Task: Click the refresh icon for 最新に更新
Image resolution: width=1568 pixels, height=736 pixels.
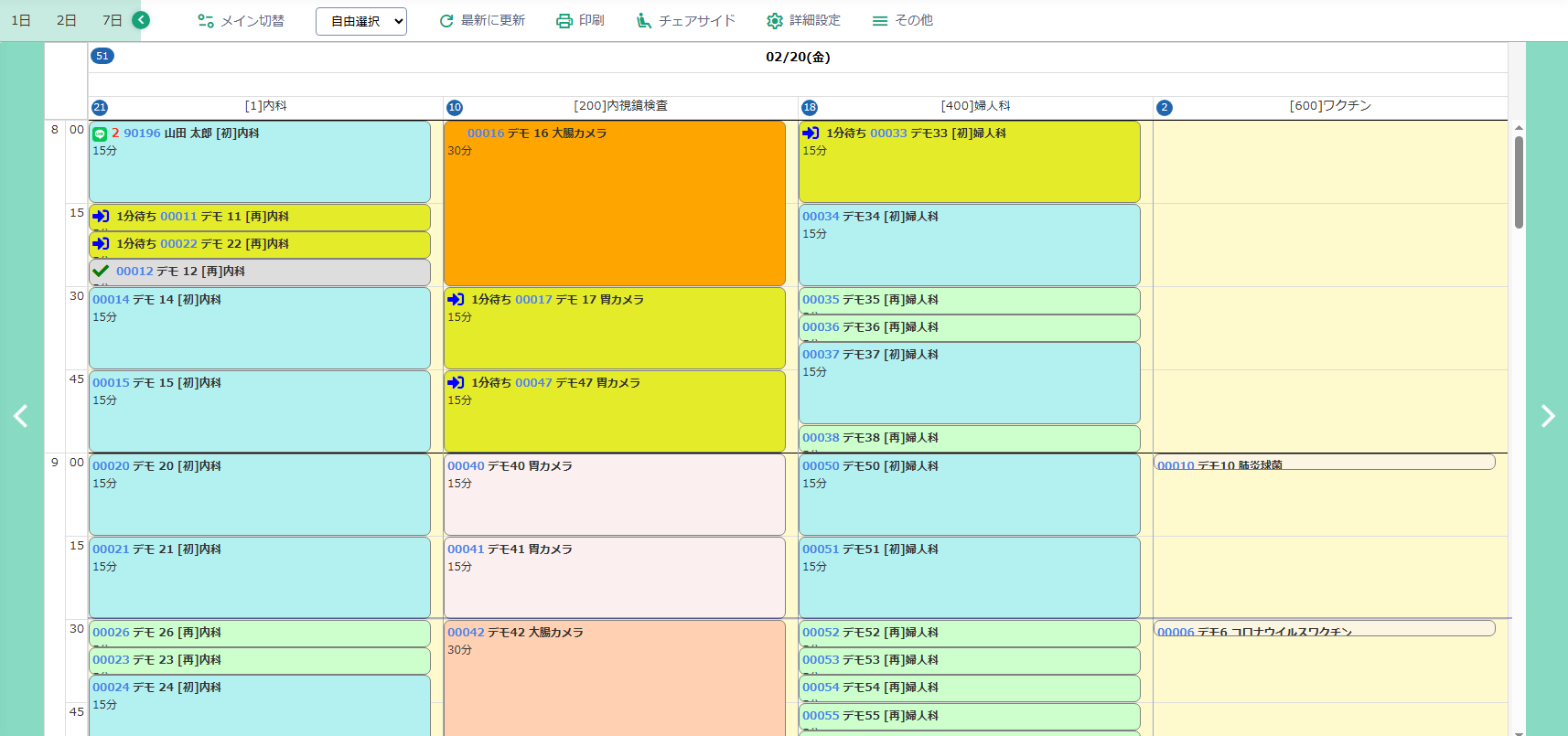Action: [x=446, y=21]
